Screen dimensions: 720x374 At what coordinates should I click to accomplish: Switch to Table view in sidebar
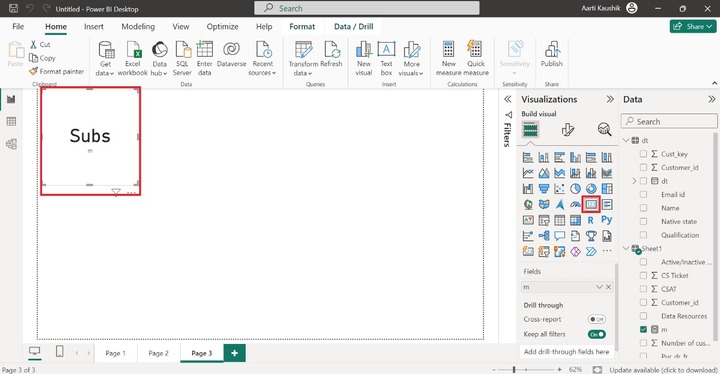point(11,122)
